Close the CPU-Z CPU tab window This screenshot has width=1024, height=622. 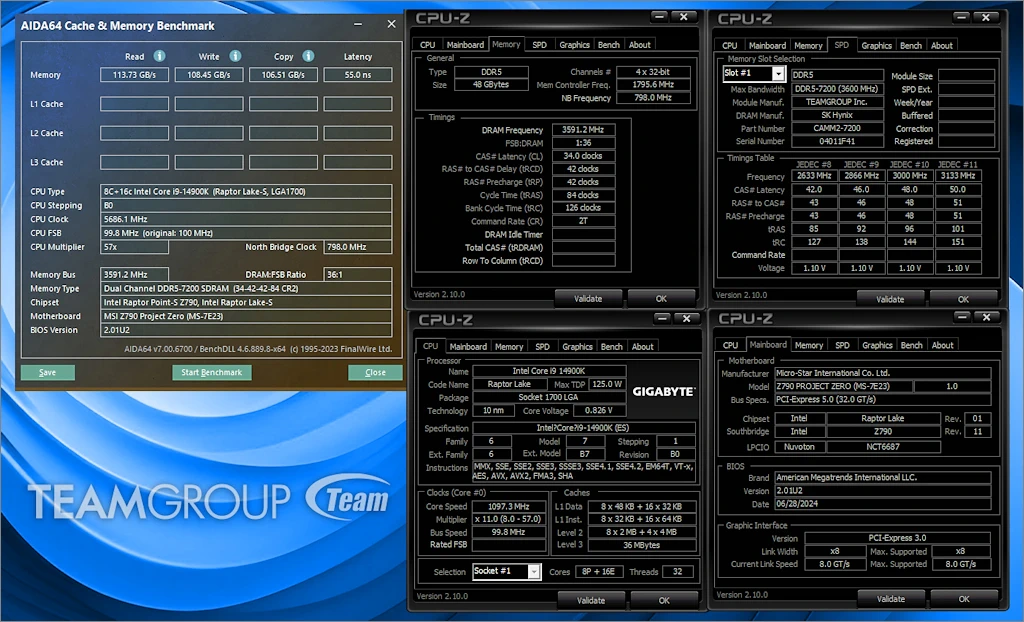coord(686,319)
